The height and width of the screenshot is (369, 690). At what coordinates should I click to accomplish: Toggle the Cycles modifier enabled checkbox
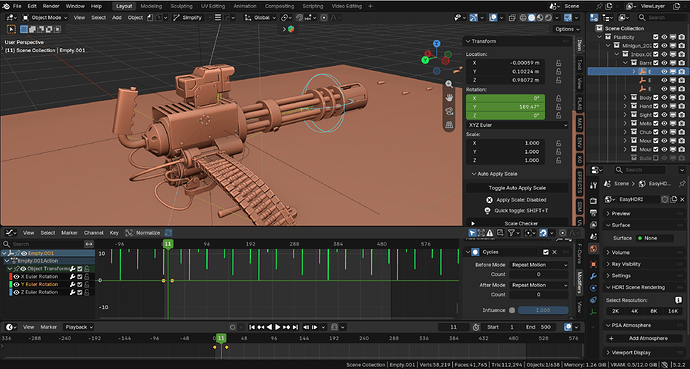546,252
